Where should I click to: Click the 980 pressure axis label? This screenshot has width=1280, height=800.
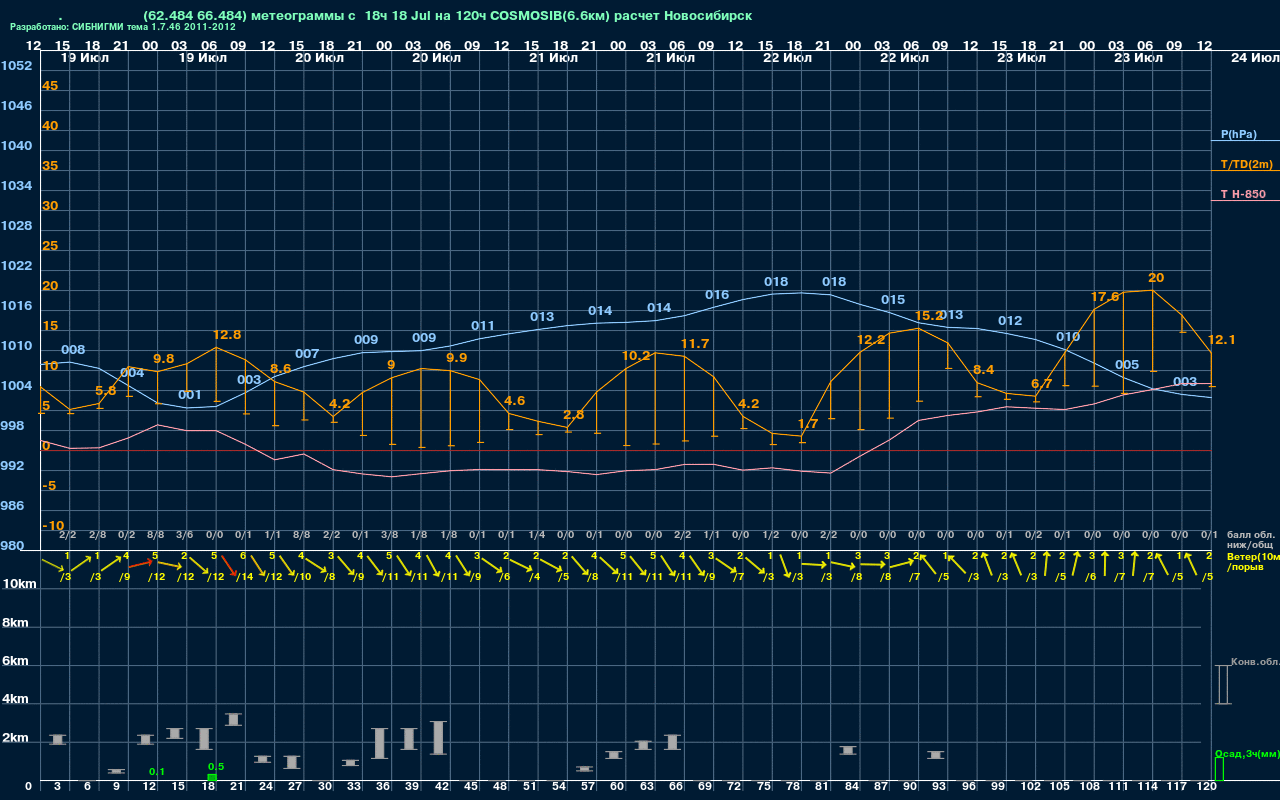[12, 546]
